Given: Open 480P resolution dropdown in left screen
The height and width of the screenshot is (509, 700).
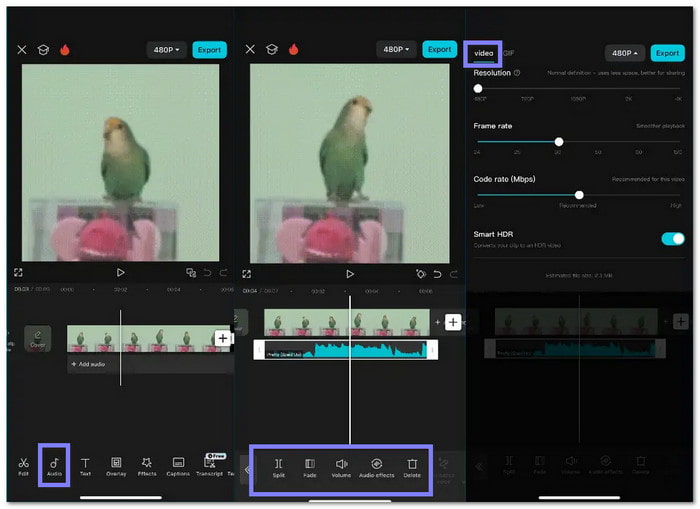Looking at the screenshot, I should 166,50.
